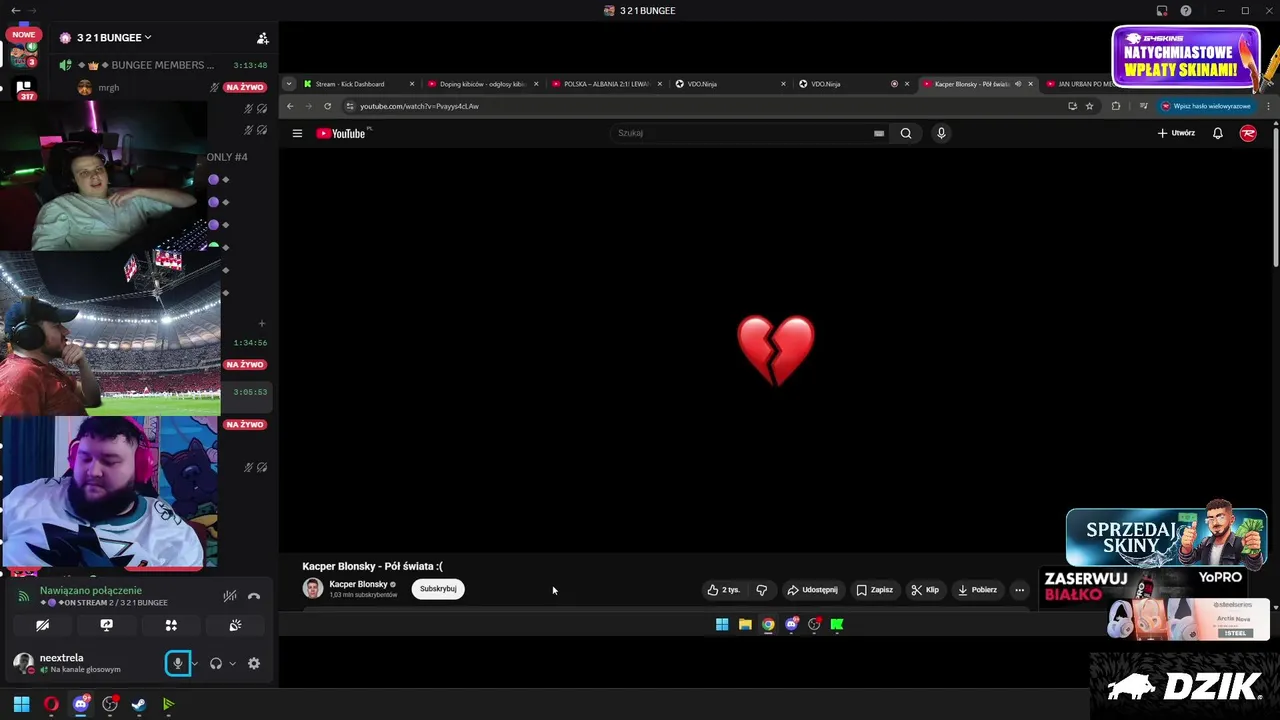Switch to first VDO.Ninja tab
The width and height of the screenshot is (1280, 720).
click(731, 84)
